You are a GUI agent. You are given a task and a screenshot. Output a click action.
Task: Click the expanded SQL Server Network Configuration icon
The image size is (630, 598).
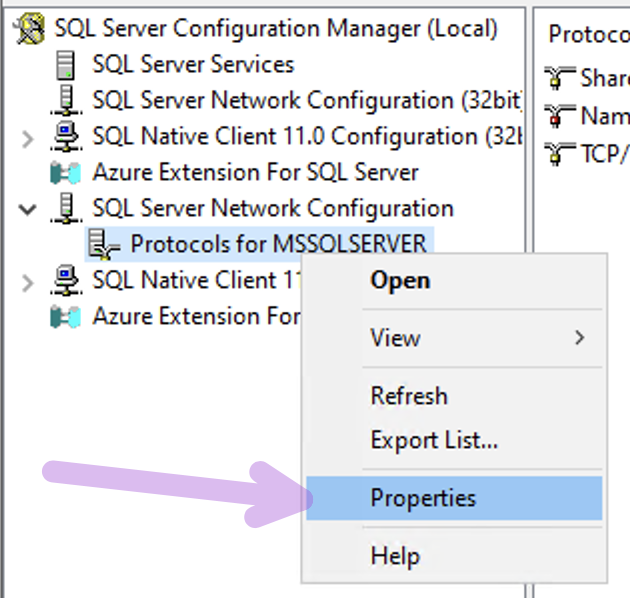tap(66, 208)
